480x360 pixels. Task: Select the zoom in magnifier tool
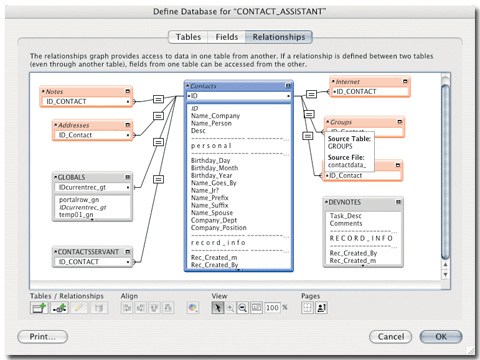pyautogui.click(x=230, y=308)
